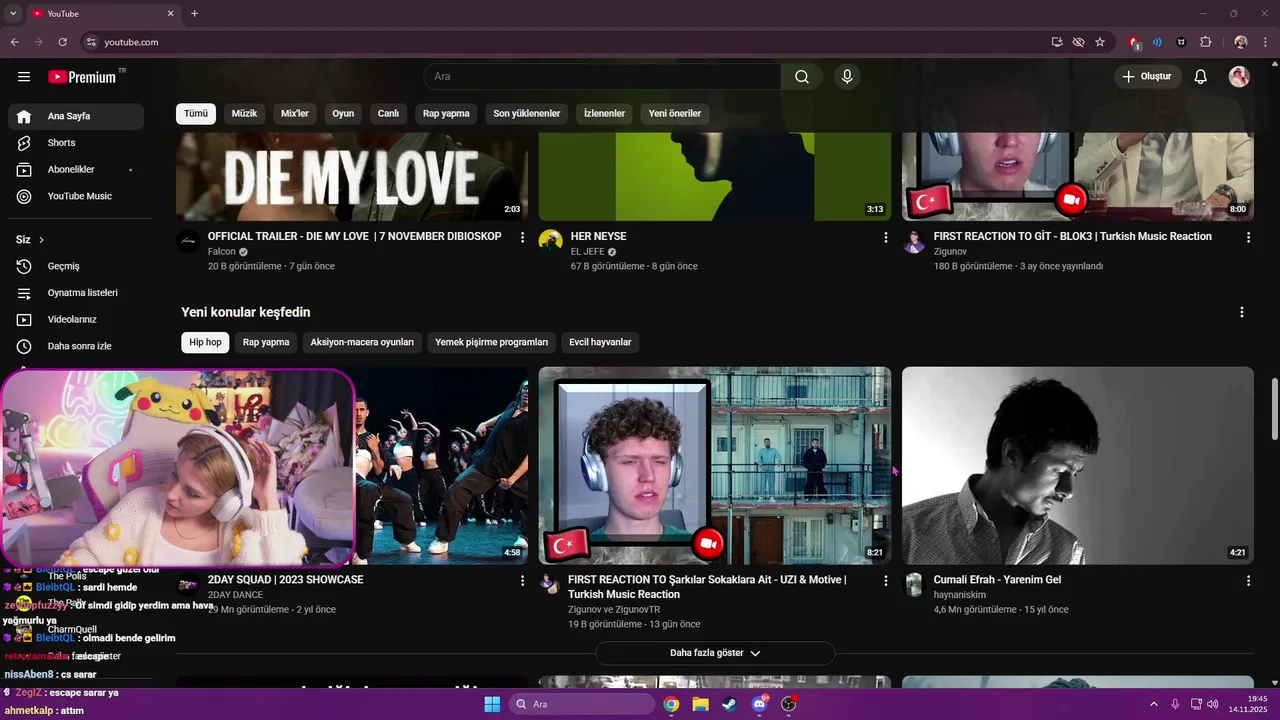1280x720 pixels.
Task: Open Geçmiş history in the sidebar
Action: 76,266
